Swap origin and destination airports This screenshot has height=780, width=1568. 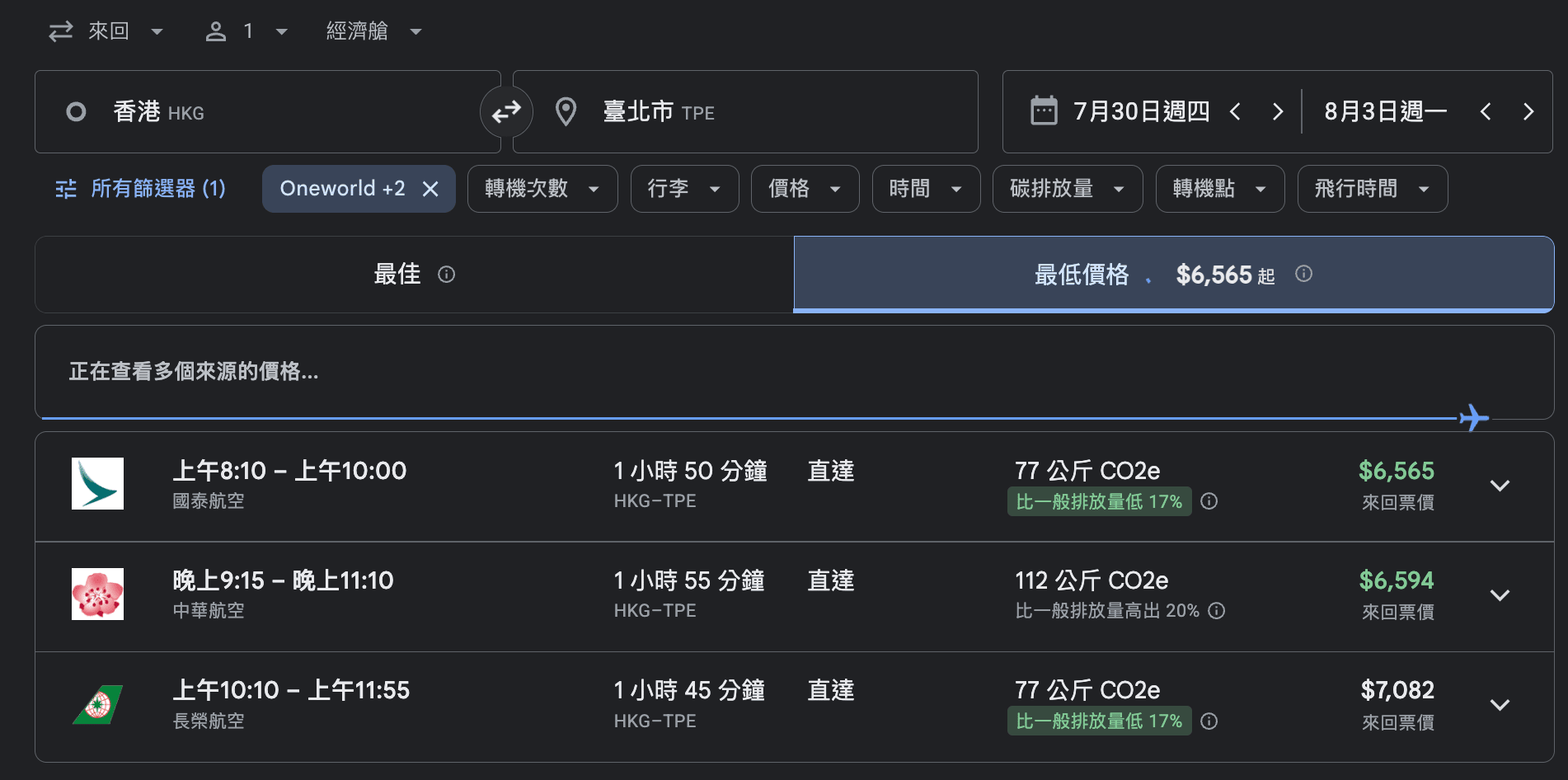pos(506,111)
